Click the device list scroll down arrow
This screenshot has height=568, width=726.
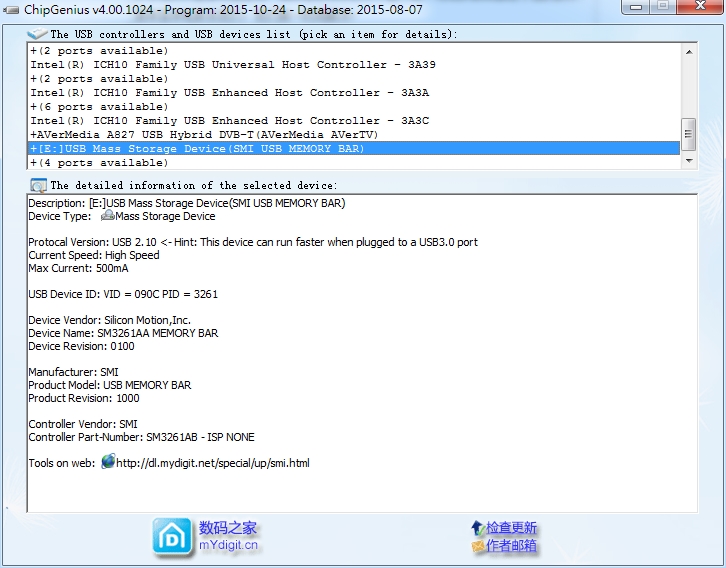689,161
